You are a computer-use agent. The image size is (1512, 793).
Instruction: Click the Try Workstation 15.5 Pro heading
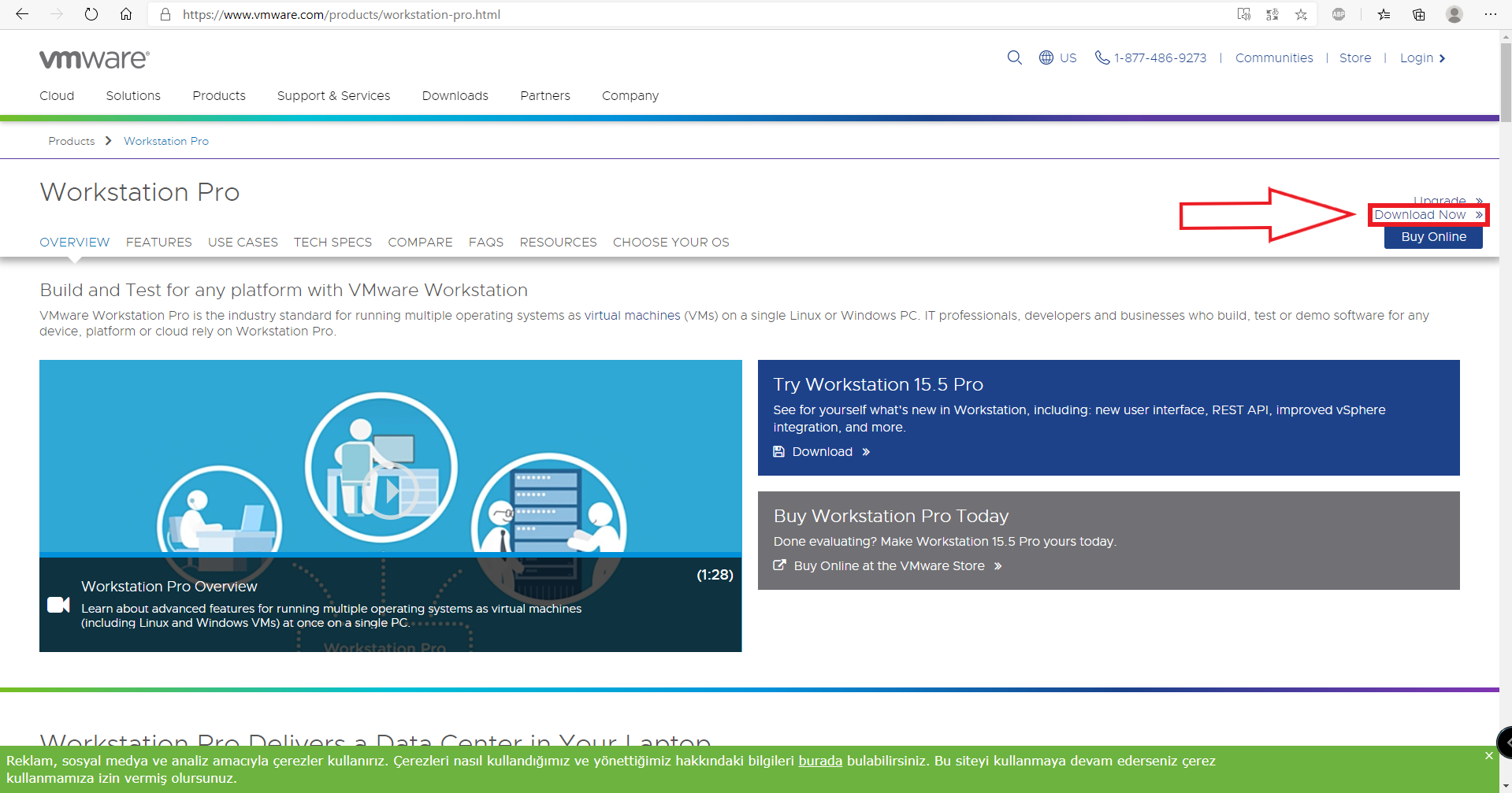878,384
